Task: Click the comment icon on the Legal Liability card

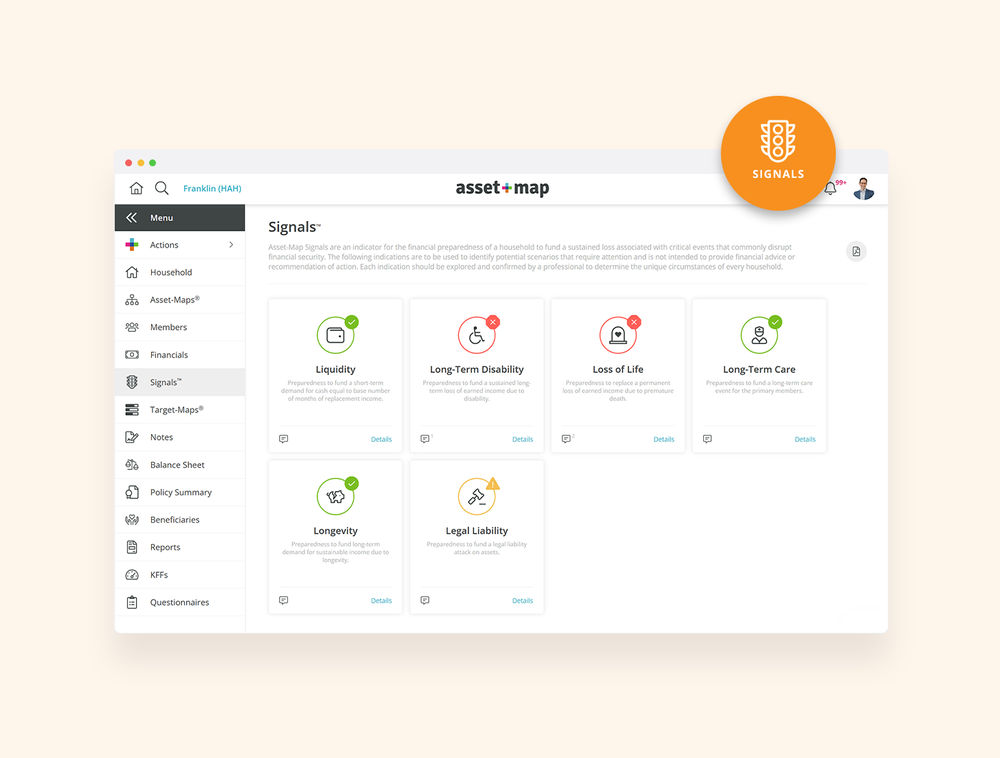Action: [x=425, y=600]
